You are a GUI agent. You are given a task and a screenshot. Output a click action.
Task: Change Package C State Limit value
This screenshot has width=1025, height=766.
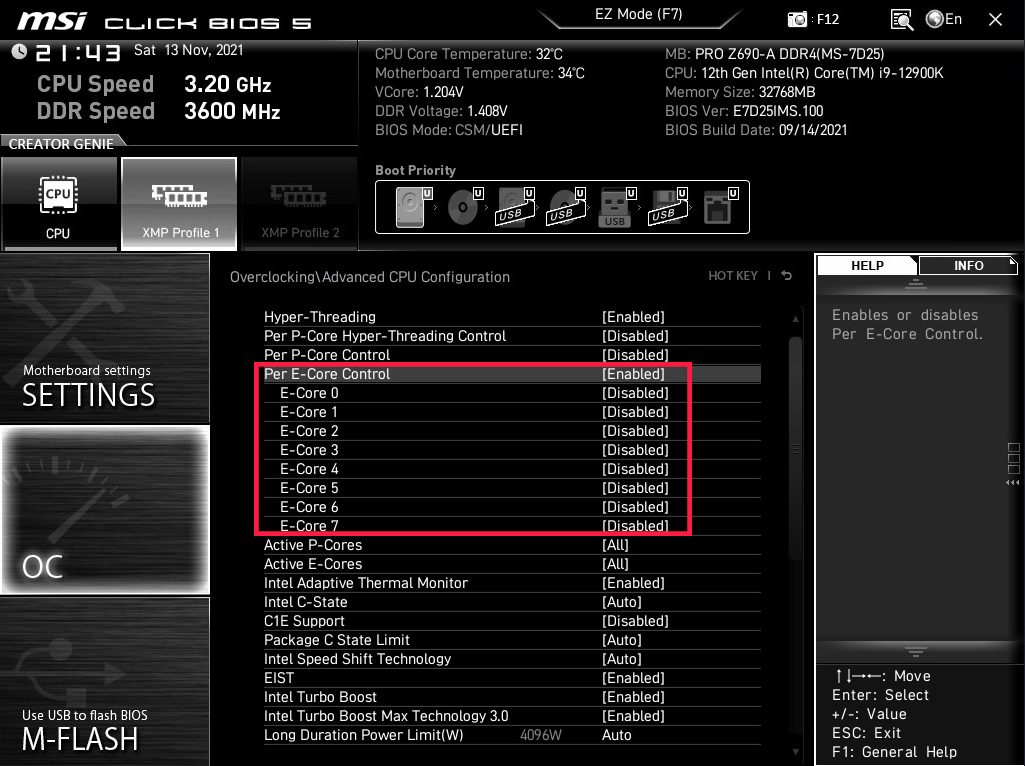pos(621,640)
